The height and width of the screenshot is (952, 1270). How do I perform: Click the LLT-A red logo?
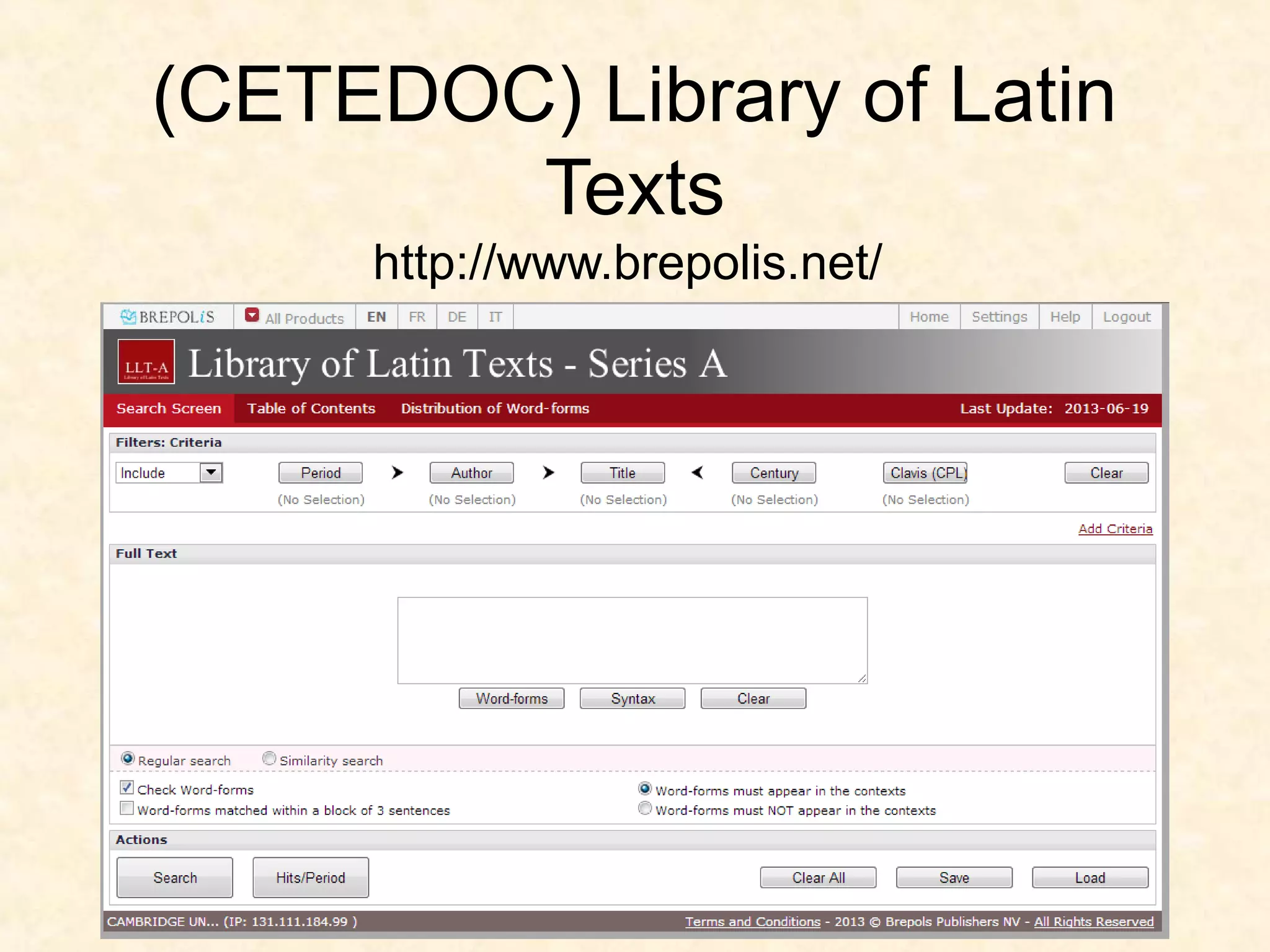tap(146, 362)
